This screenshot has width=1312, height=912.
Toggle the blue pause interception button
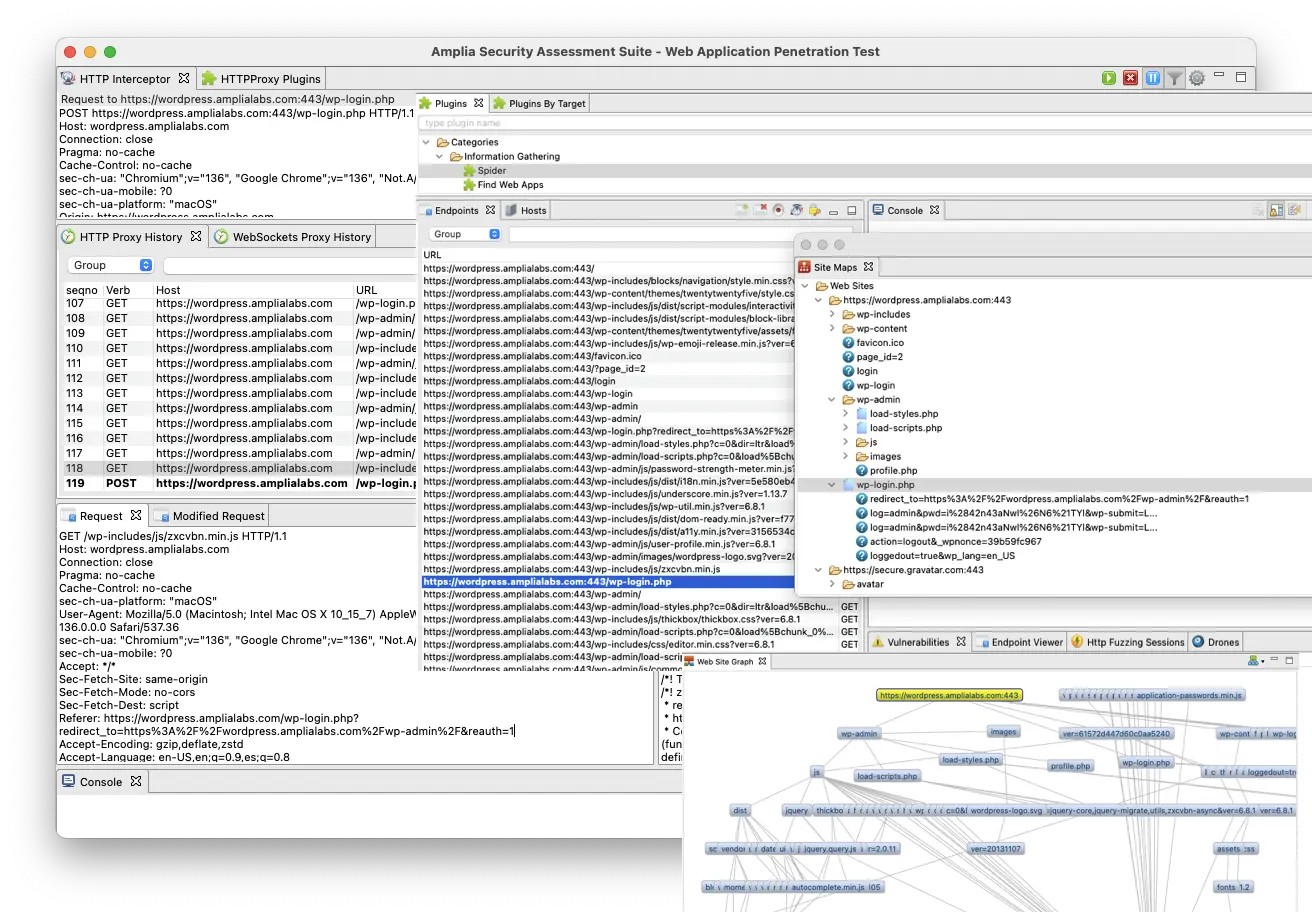pyautogui.click(x=1153, y=78)
